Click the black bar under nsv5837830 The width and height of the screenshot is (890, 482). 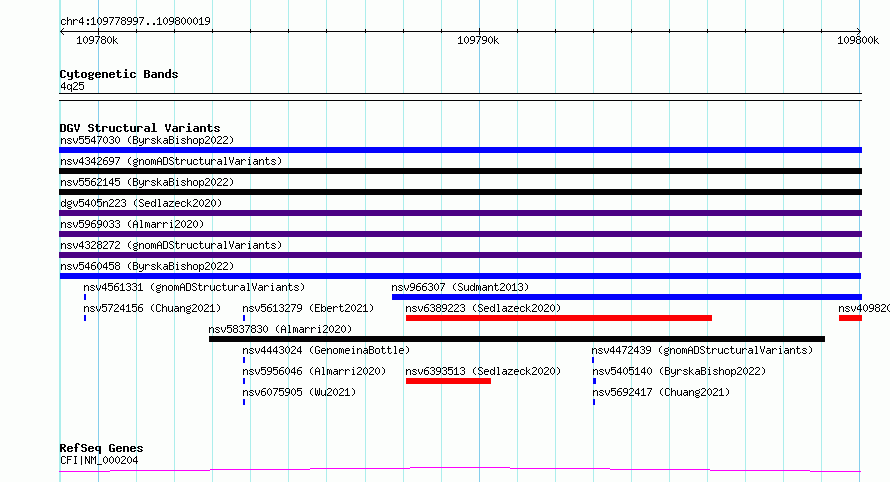pos(517,339)
